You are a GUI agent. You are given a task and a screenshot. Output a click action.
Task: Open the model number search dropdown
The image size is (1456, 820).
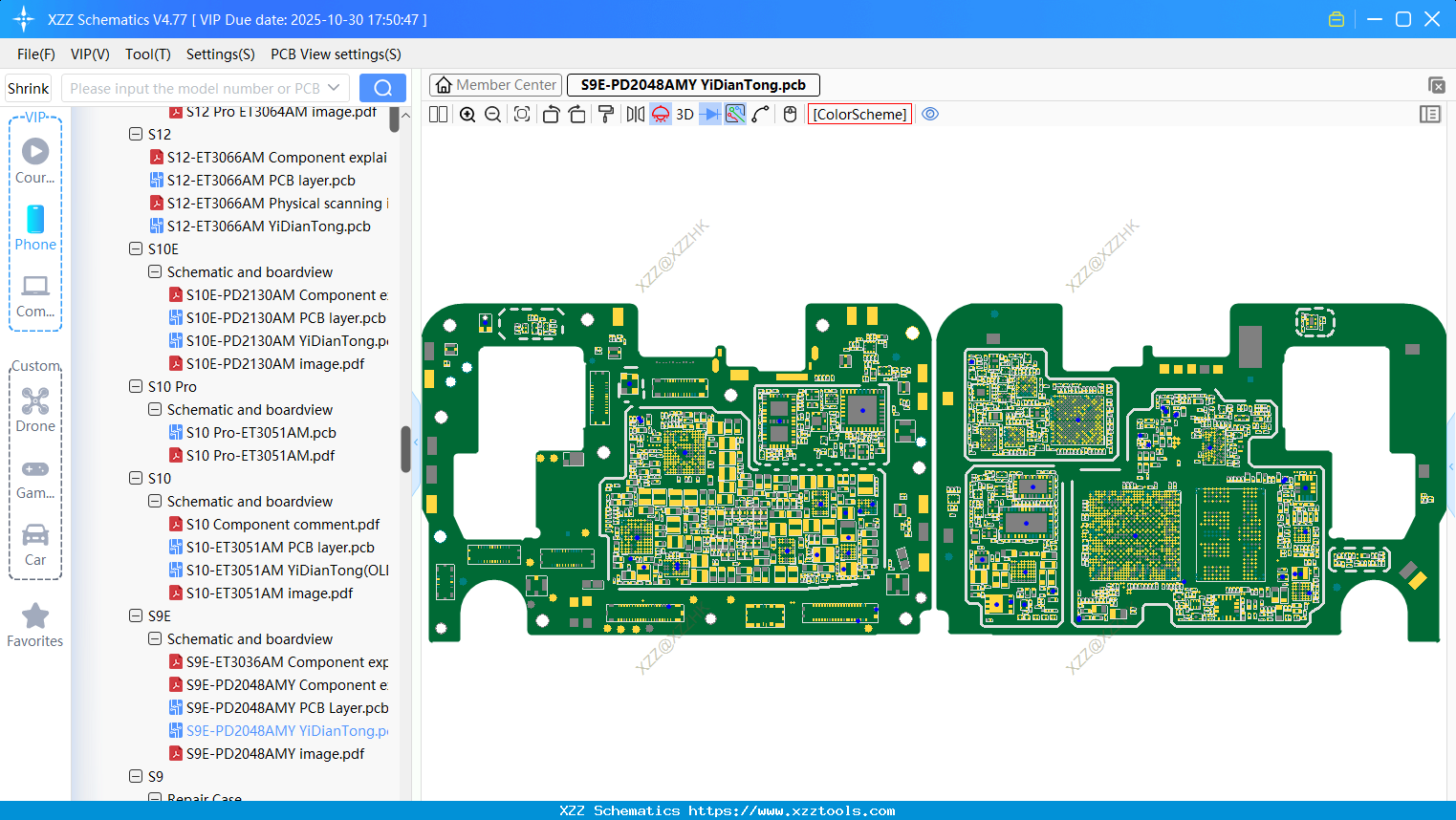334,88
